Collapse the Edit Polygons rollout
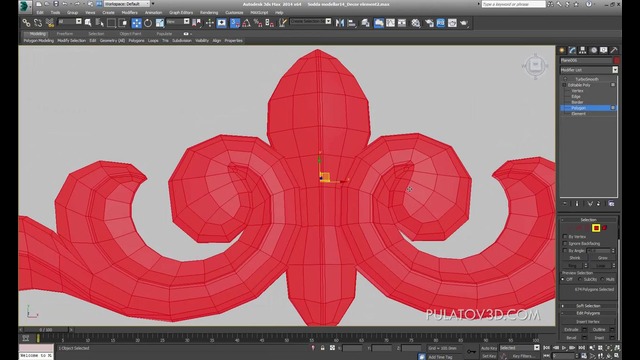 pos(588,313)
